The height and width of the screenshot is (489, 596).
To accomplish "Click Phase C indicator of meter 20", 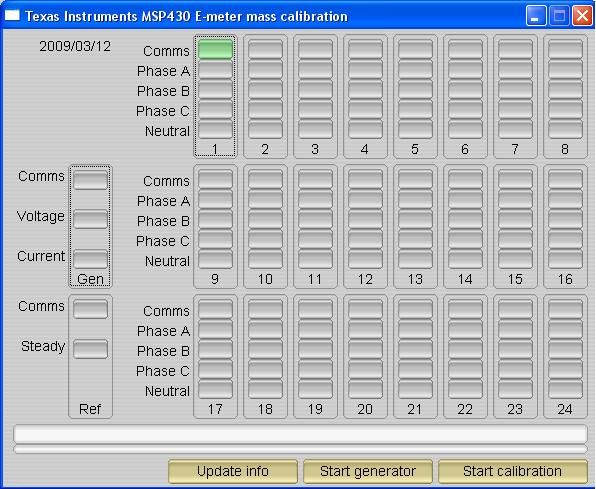I will click(x=365, y=370).
